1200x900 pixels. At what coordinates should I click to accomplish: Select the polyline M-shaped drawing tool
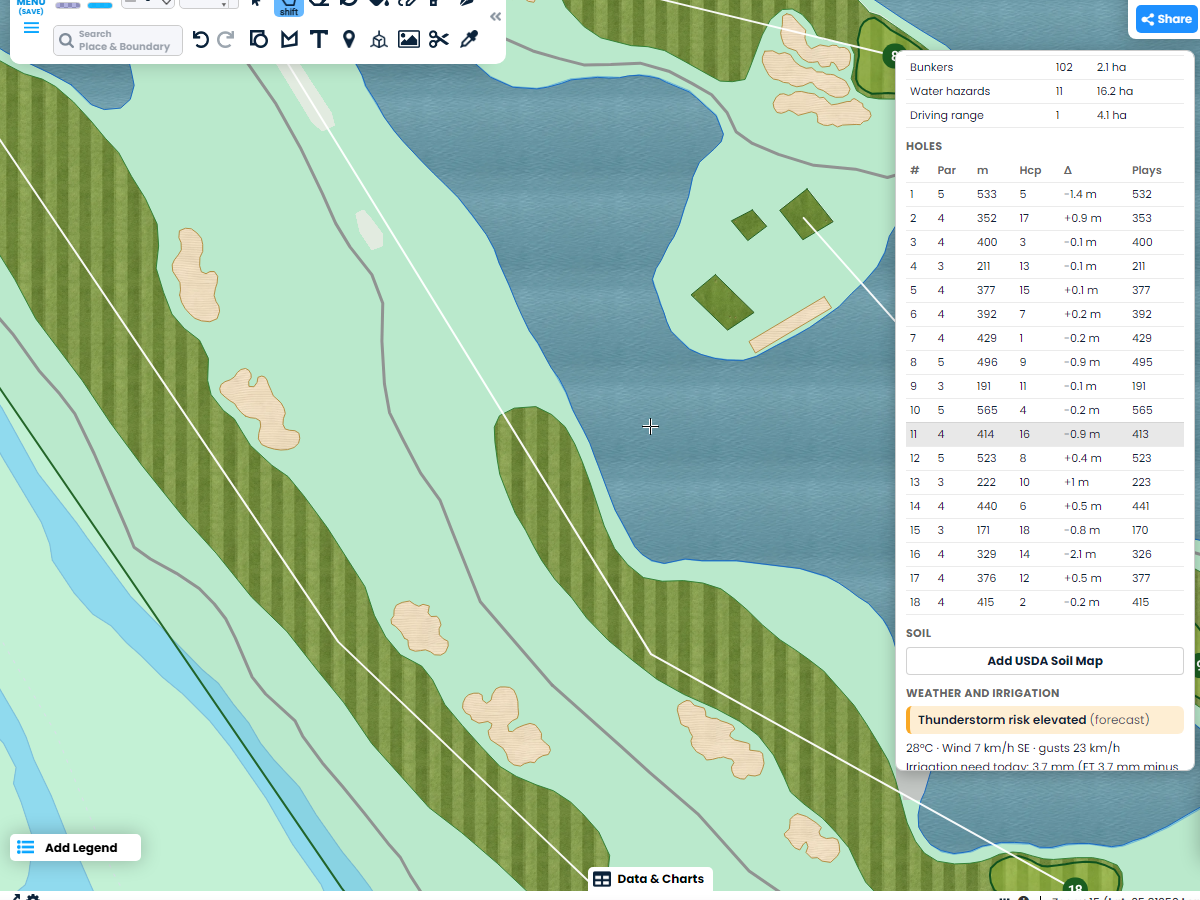[x=289, y=39]
